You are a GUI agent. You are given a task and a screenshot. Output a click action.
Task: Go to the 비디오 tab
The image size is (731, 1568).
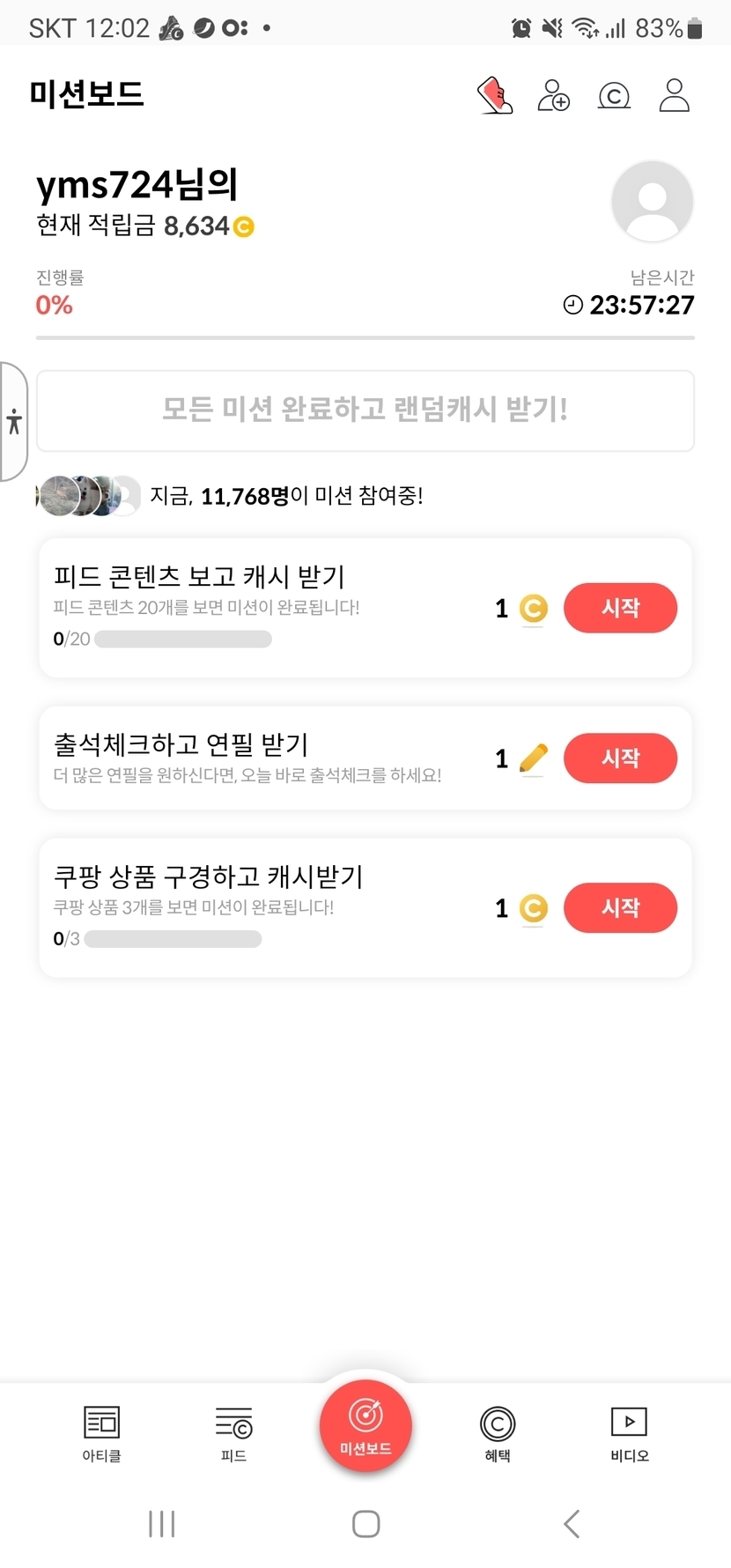point(629,1433)
